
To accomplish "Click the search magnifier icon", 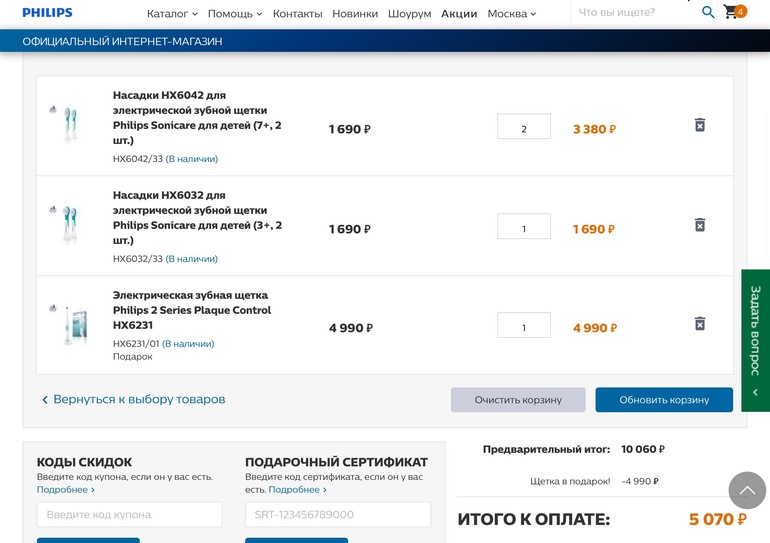I will pyautogui.click(x=708, y=13).
